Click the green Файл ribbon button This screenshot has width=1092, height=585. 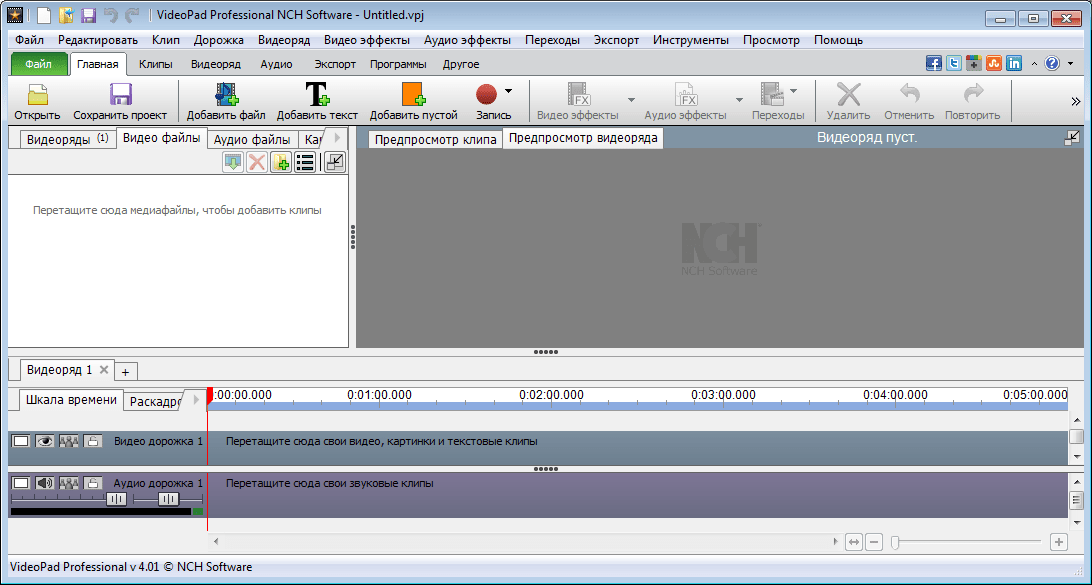tap(39, 64)
